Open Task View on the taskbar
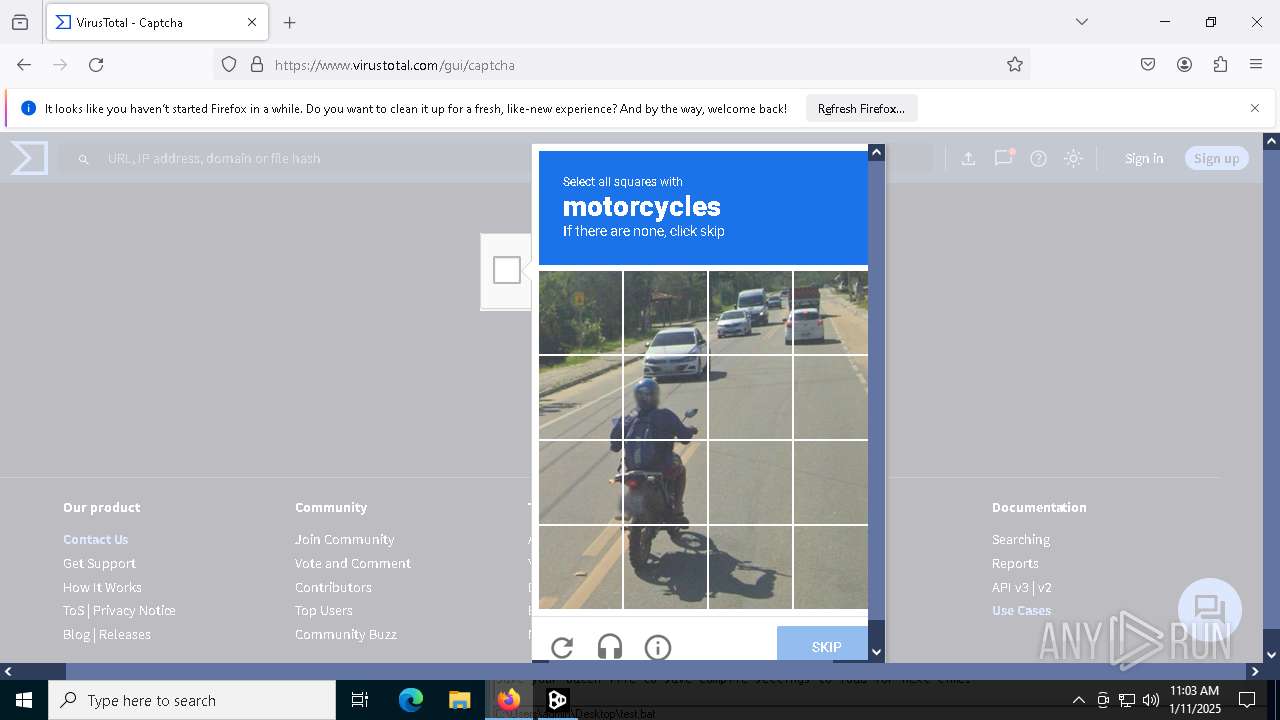Image resolution: width=1280 pixels, height=720 pixels. pyautogui.click(x=360, y=700)
